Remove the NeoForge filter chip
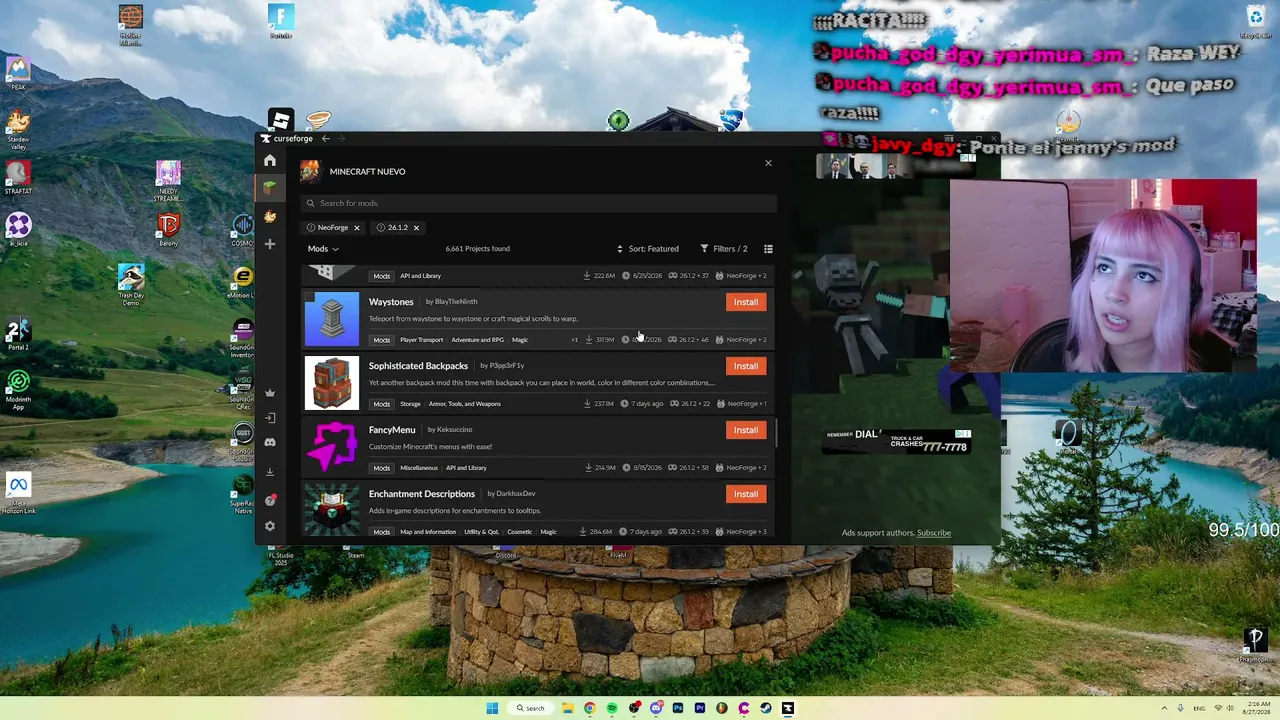Image resolution: width=1280 pixels, height=720 pixels. (356, 228)
